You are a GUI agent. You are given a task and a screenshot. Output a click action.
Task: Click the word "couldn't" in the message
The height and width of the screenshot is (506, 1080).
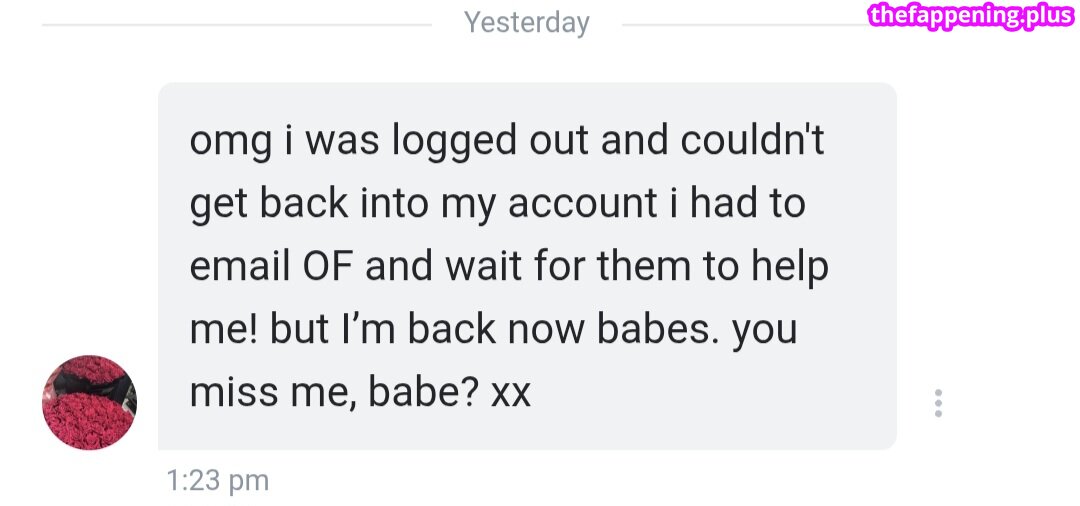click(753, 142)
